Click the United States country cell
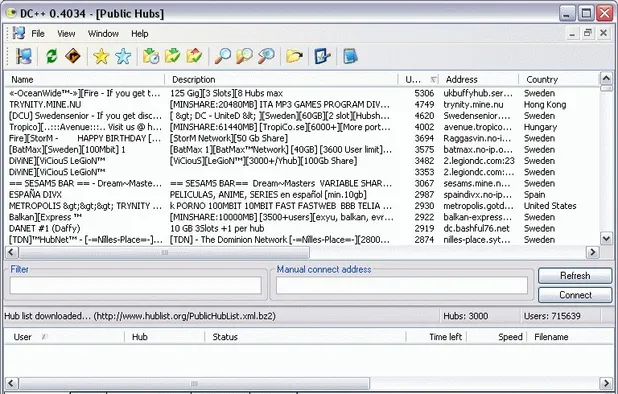 pos(550,206)
